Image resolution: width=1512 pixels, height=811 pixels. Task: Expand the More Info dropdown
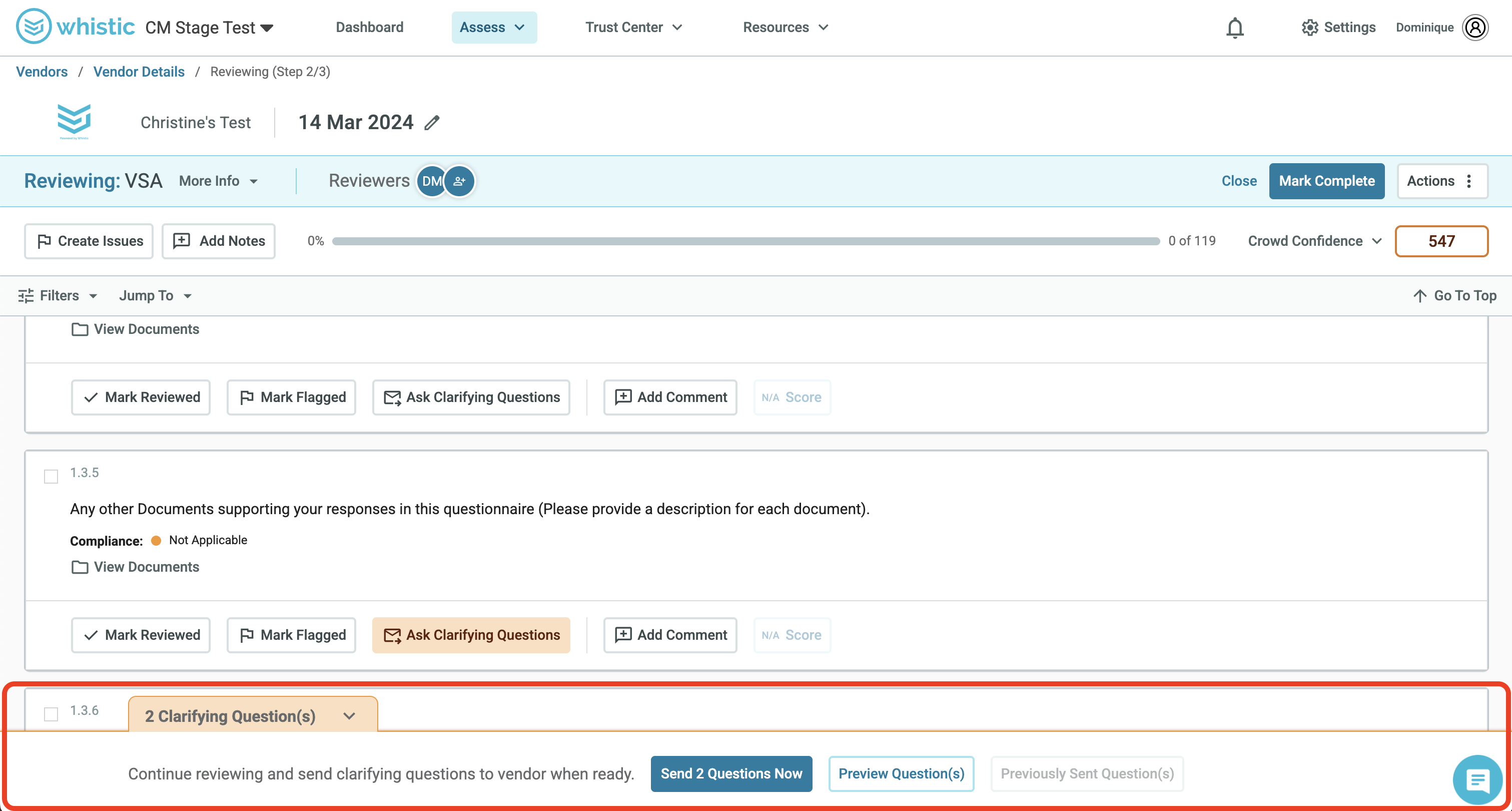[x=218, y=181]
